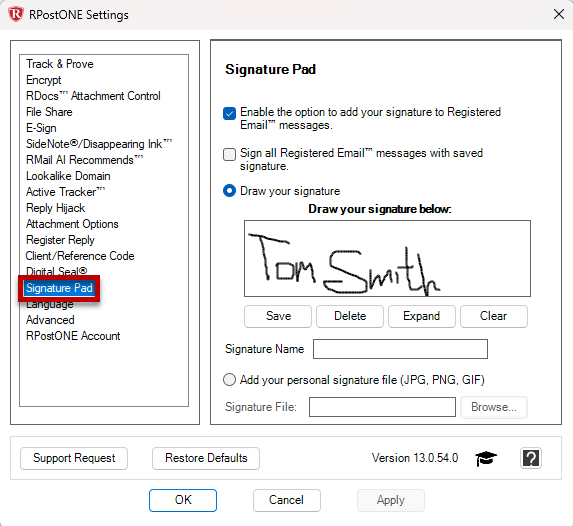Open the RPostONE Account section
Viewport: 573px width, 526px height.
pyautogui.click(x=73, y=336)
